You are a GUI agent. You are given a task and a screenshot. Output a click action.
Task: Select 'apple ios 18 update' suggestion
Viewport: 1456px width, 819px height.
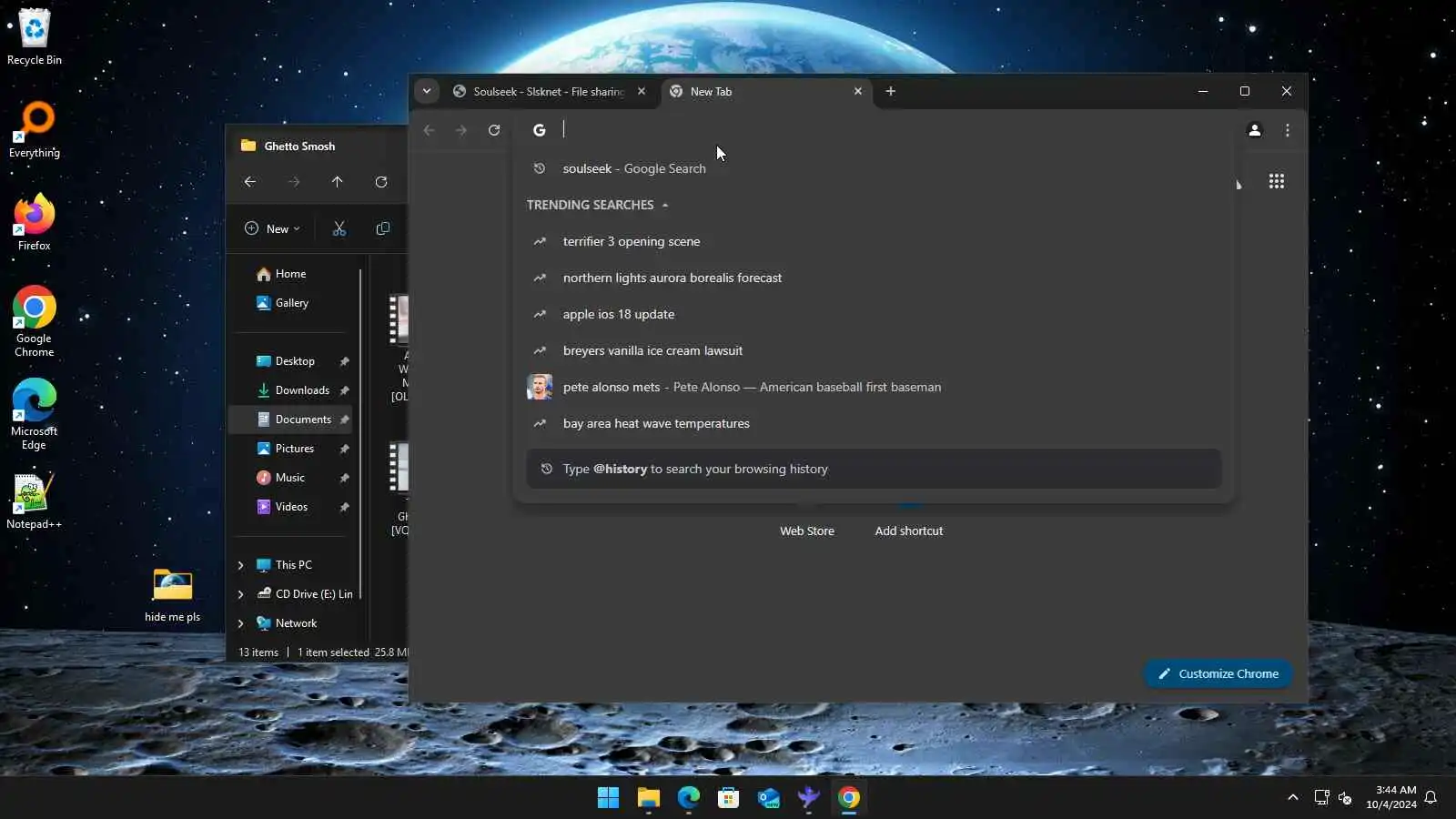coord(874,314)
